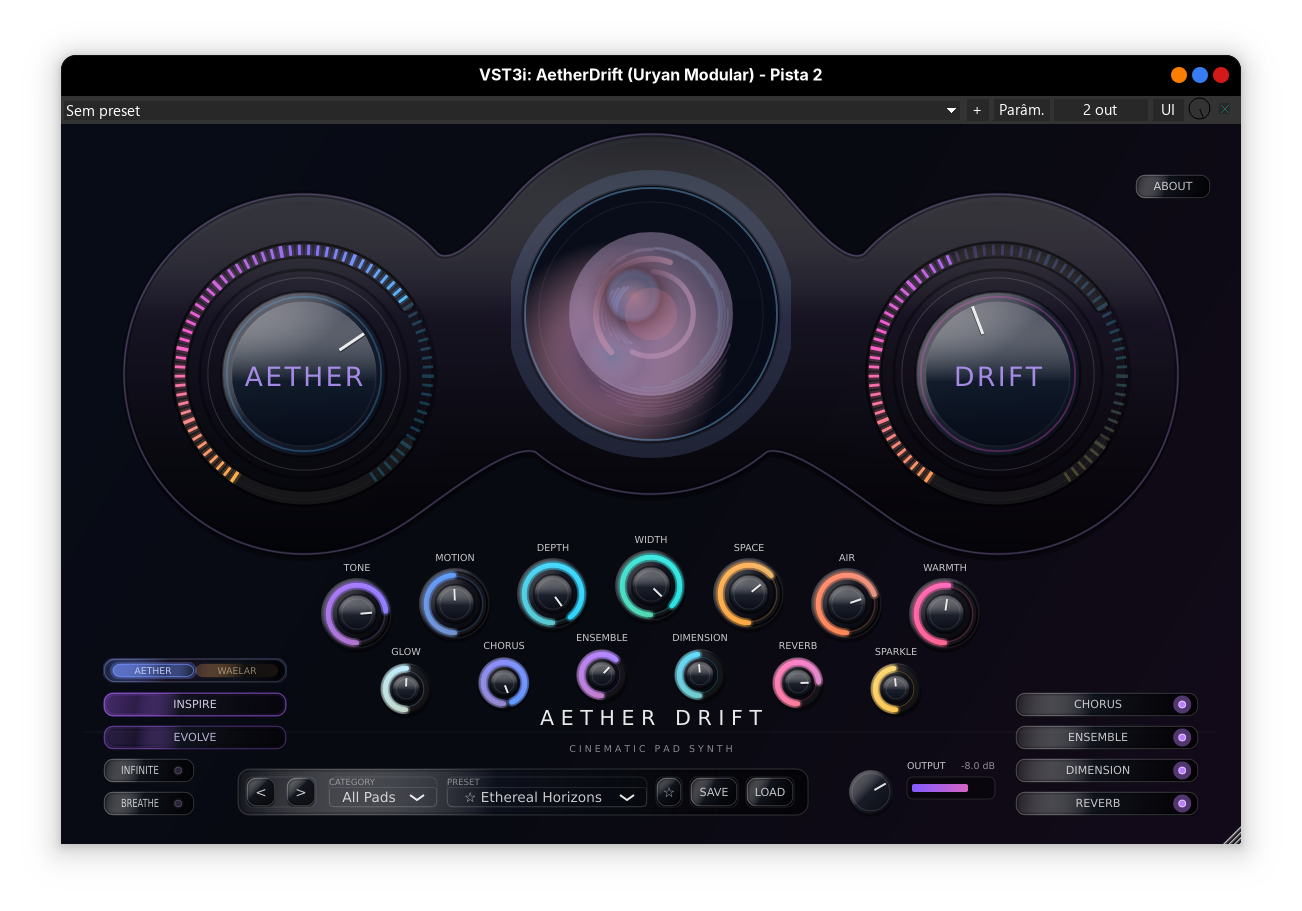Click the TONE knob

tap(356, 613)
